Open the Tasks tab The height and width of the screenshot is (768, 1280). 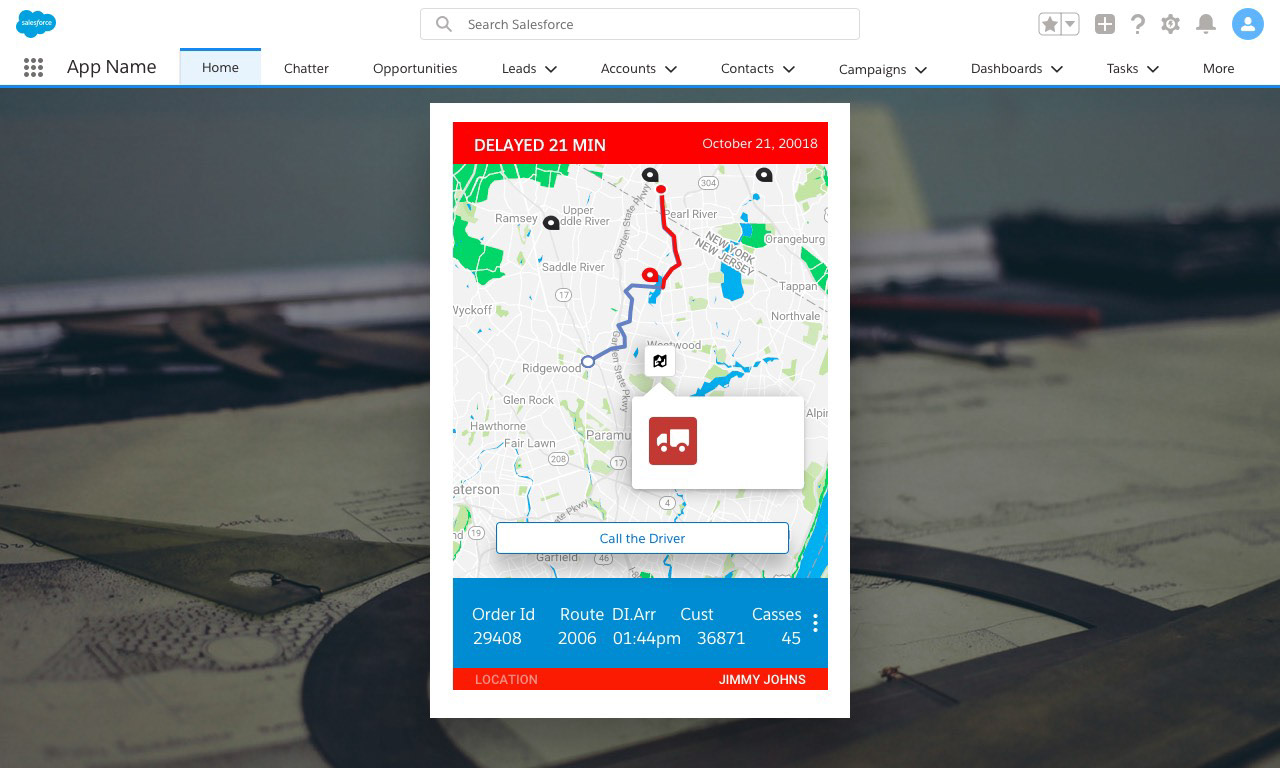click(x=1122, y=68)
